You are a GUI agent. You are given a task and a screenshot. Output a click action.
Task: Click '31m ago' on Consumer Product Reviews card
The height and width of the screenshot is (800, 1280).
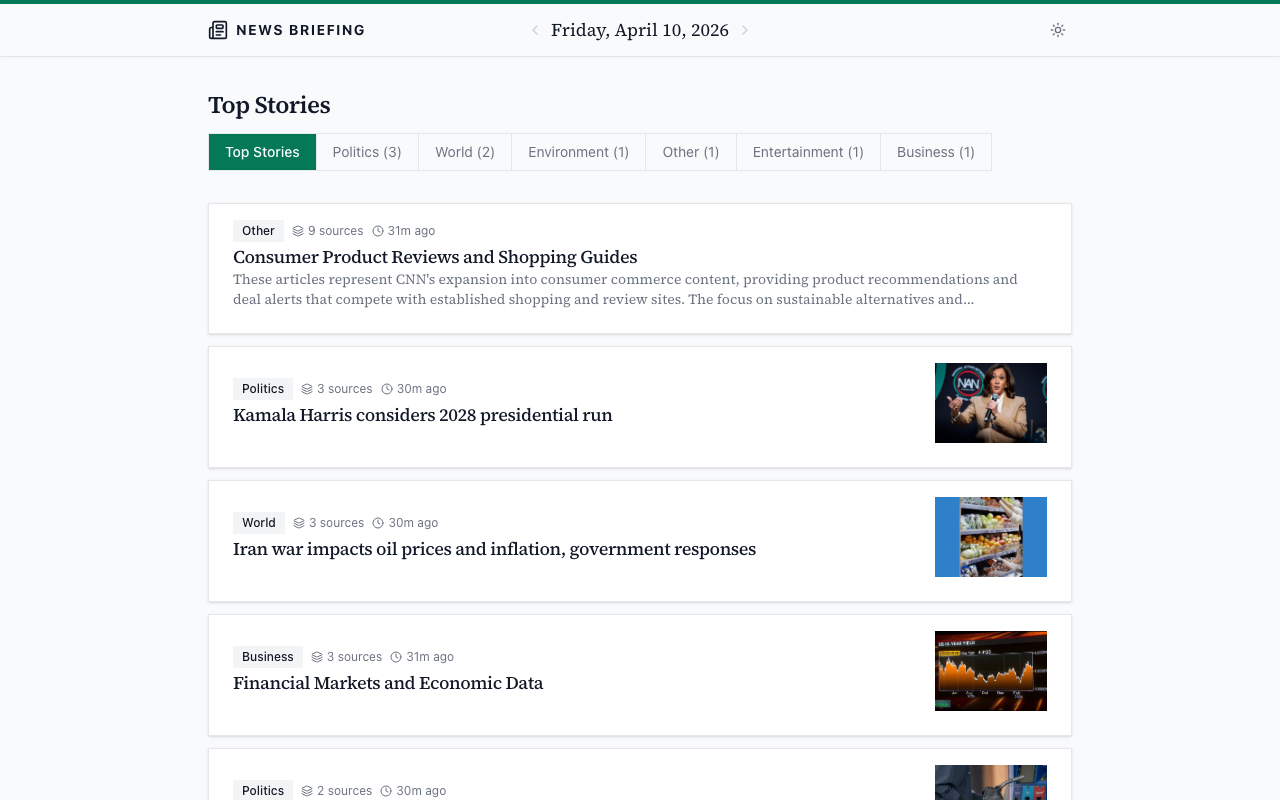click(x=411, y=231)
